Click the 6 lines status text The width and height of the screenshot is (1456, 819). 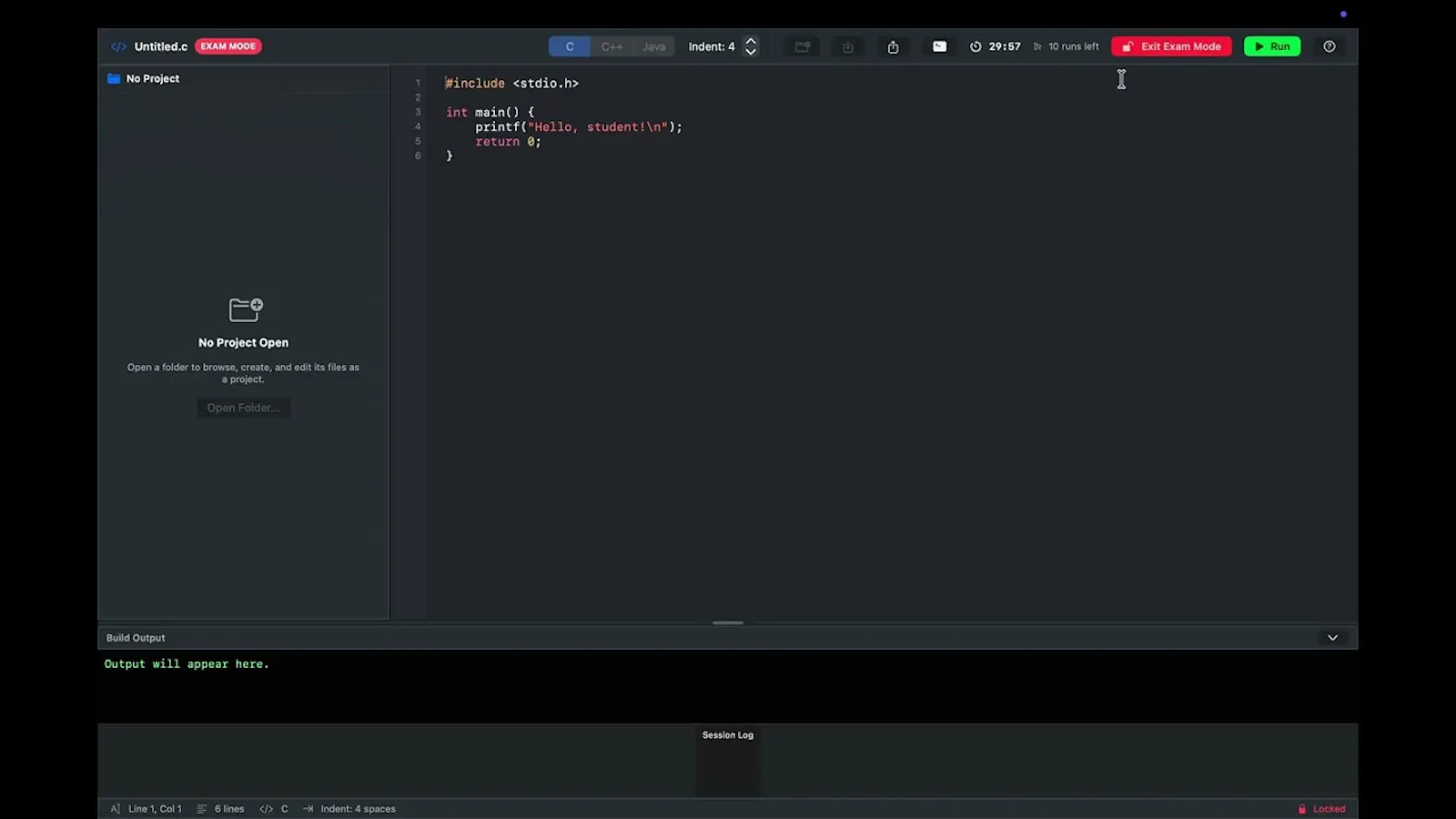click(229, 808)
